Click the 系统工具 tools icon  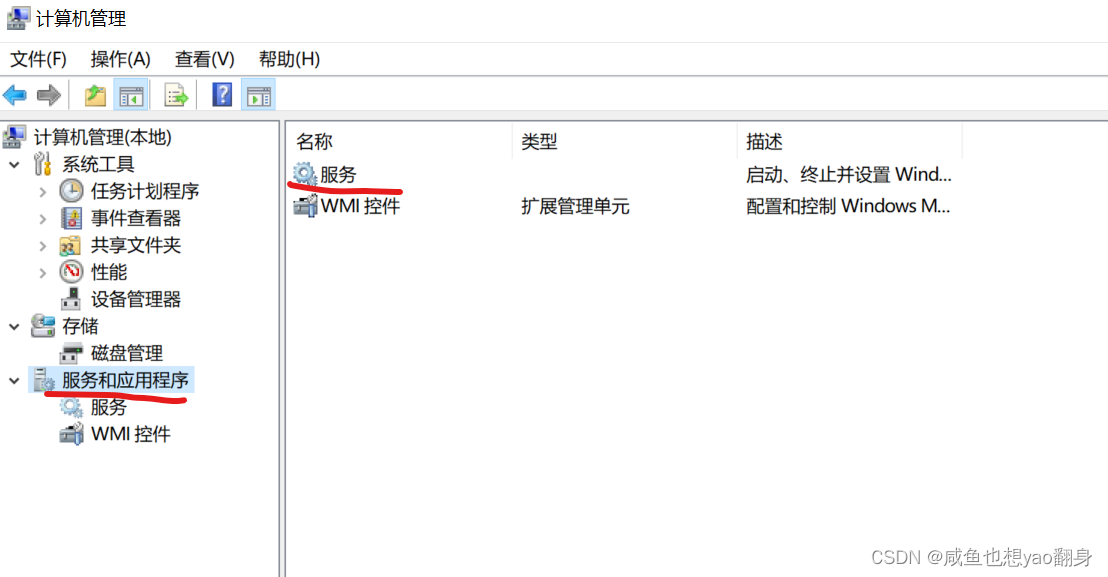point(42,164)
